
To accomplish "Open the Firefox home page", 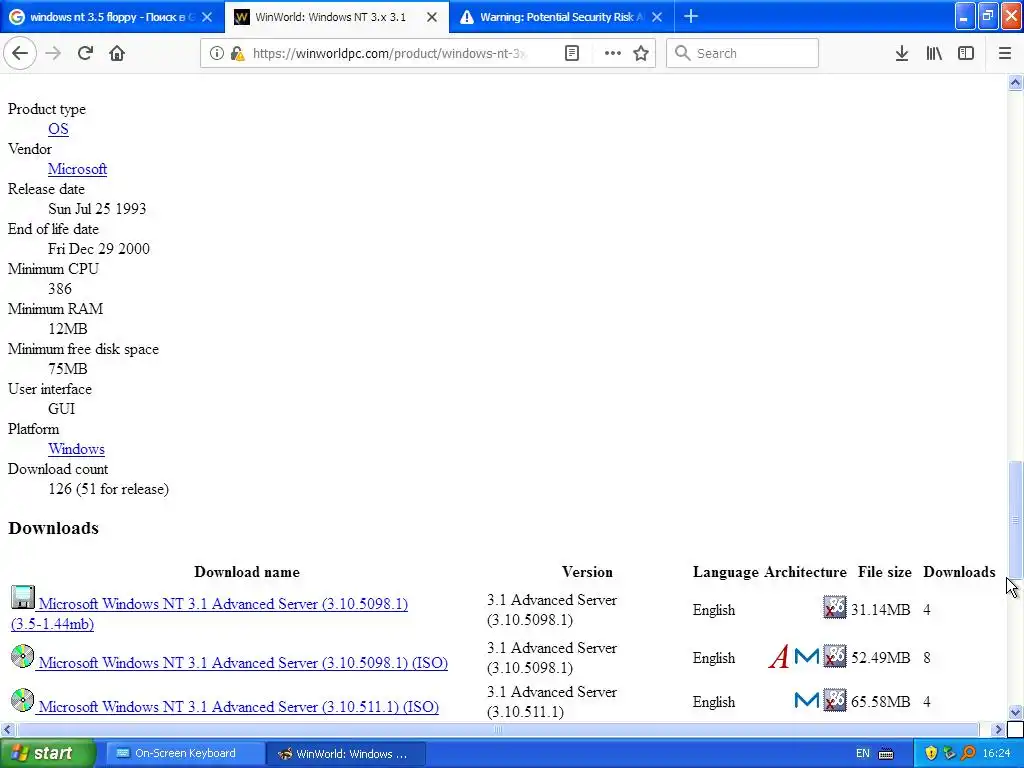I will click(117, 54).
